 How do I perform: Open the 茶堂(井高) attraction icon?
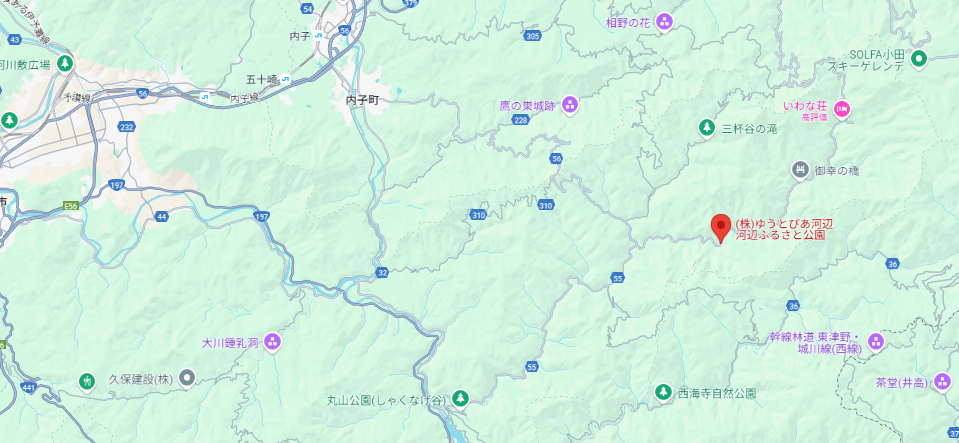coord(943,383)
